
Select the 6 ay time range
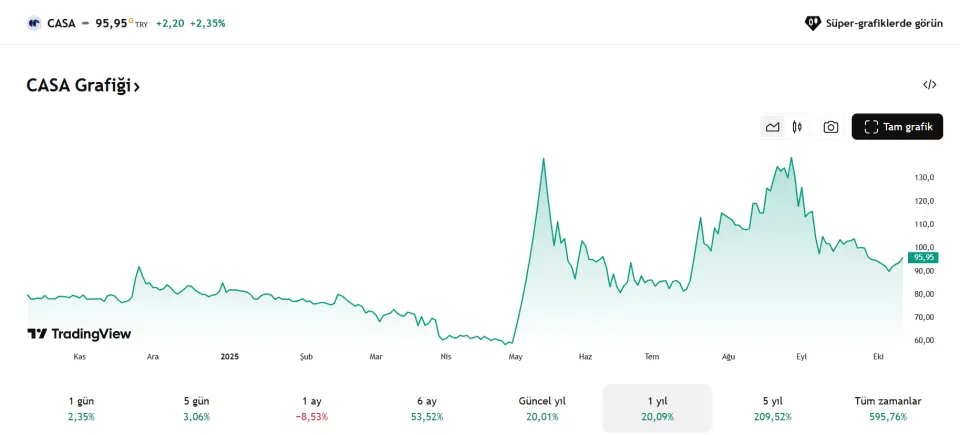tap(427, 408)
